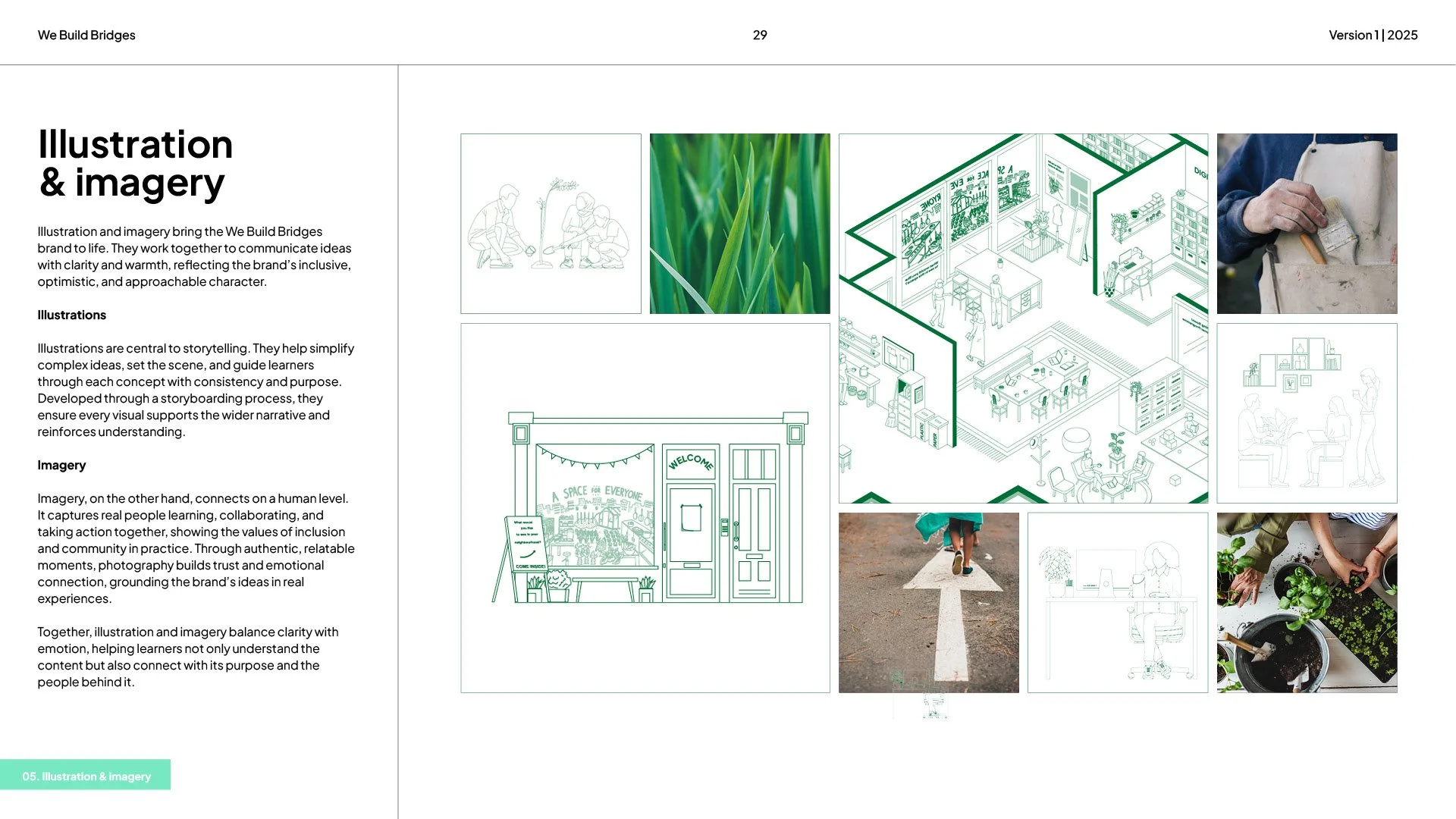
Task: Click page number 29
Action: pyautogui.click(x=759, y=35)
